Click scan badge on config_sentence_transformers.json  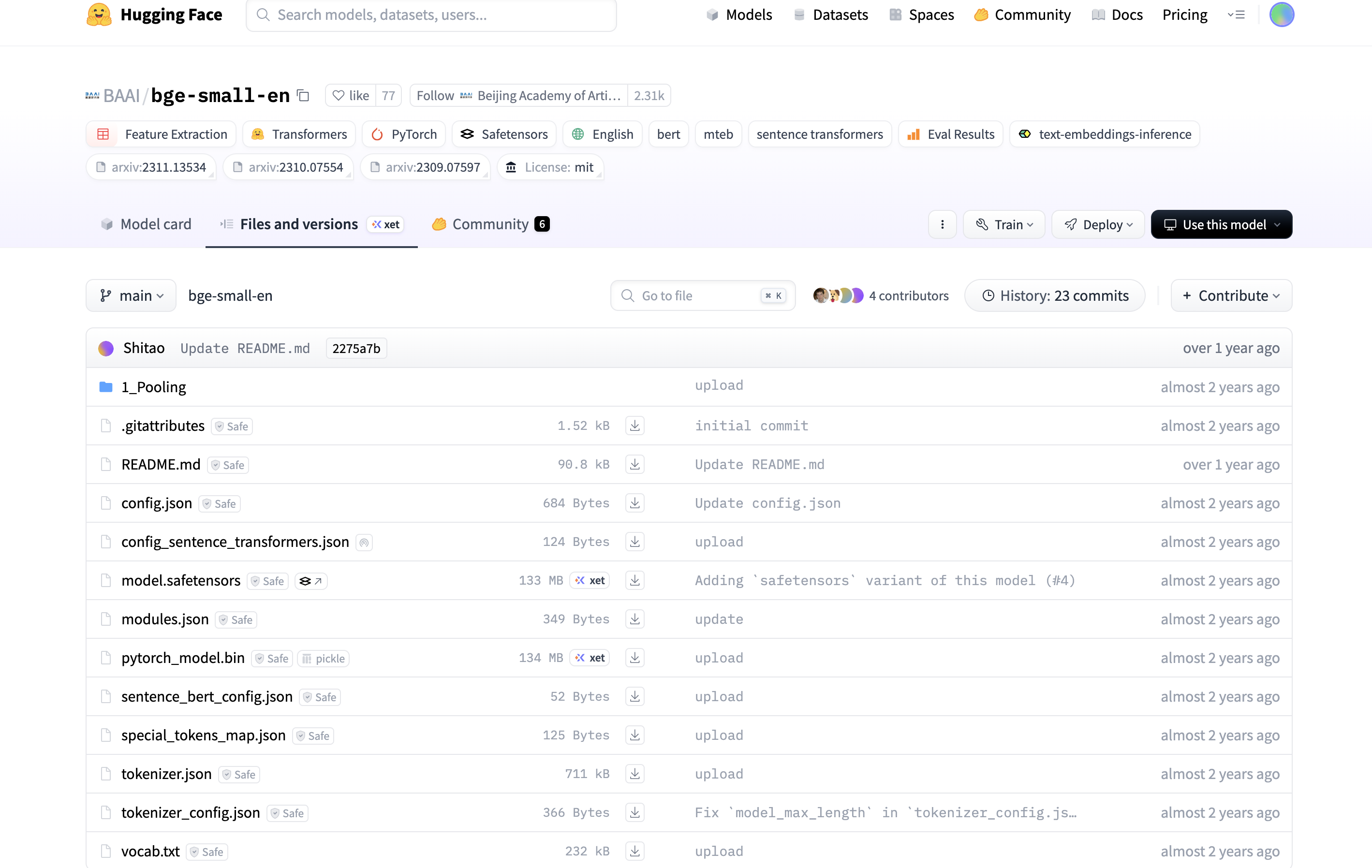tap(364, 542)
